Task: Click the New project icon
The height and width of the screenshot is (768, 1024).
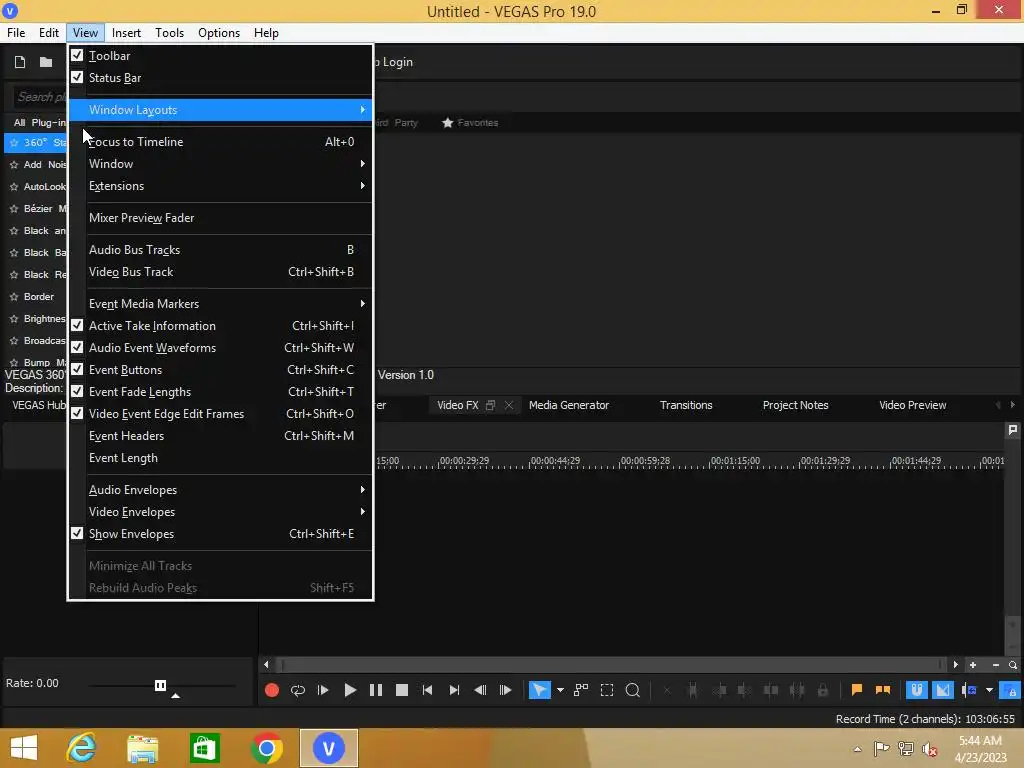Action: [20, 62]
